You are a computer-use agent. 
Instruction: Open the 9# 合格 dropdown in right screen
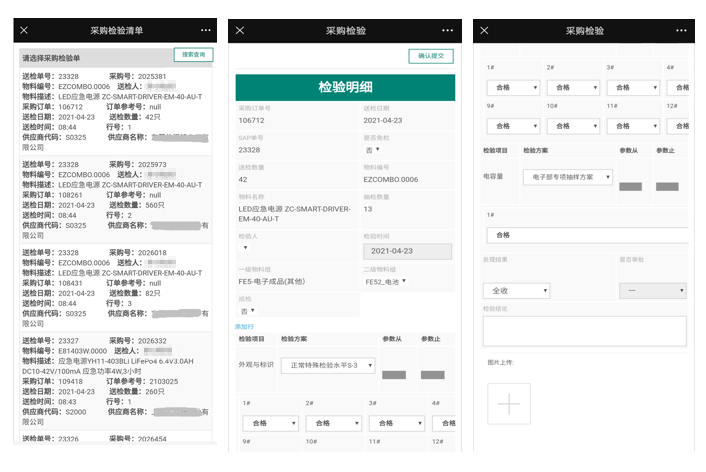[x=513, y=126]
